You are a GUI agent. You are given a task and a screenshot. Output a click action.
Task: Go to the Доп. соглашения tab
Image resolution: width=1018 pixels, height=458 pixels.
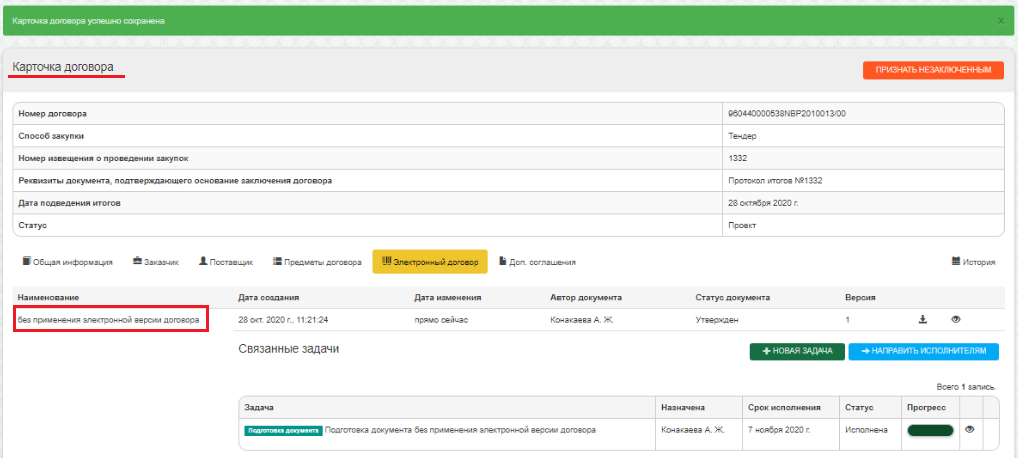click(x=537, y=262)
